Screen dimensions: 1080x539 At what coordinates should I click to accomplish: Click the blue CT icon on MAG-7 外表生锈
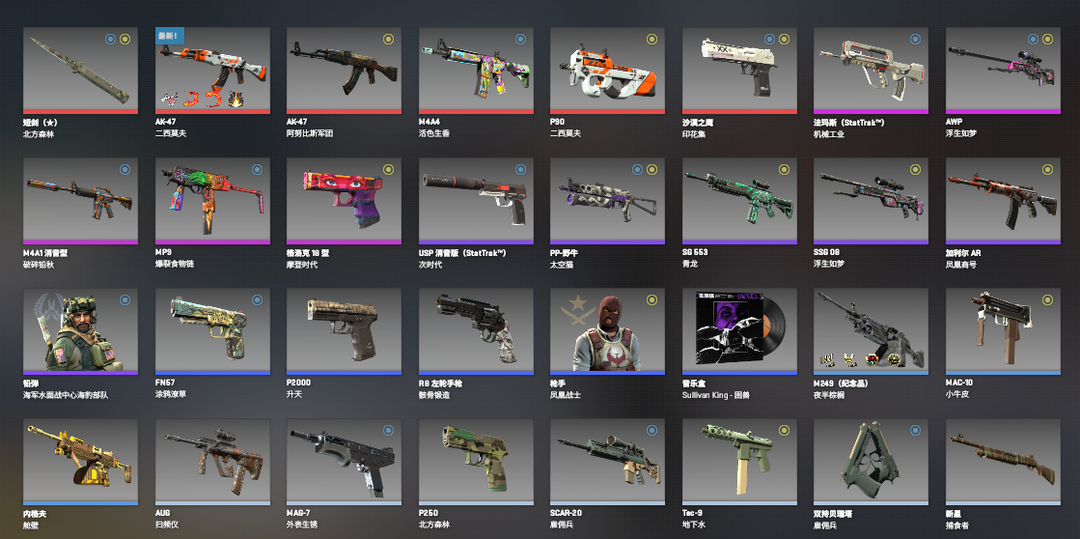click(388, 430)
